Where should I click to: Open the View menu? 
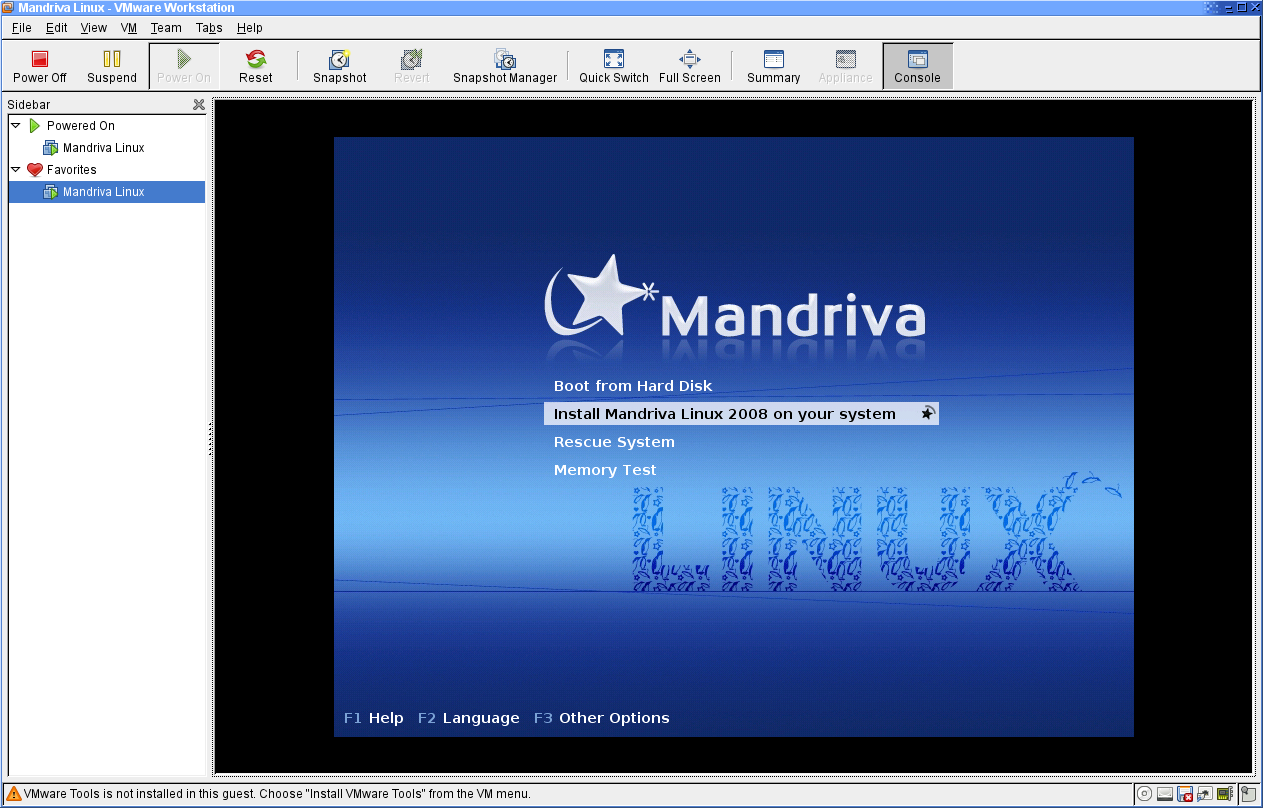pyautogui.click(x=94, y=28)
